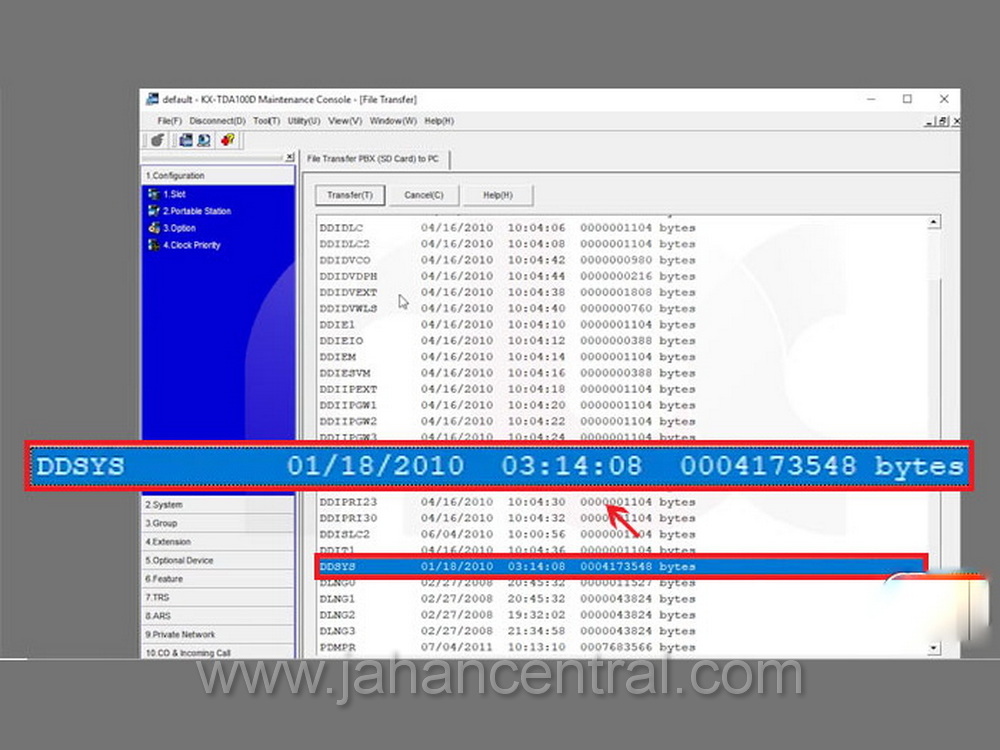Open 4.Clock Priority setting
The image size is (1000, 750).
[x=191, y=245]
